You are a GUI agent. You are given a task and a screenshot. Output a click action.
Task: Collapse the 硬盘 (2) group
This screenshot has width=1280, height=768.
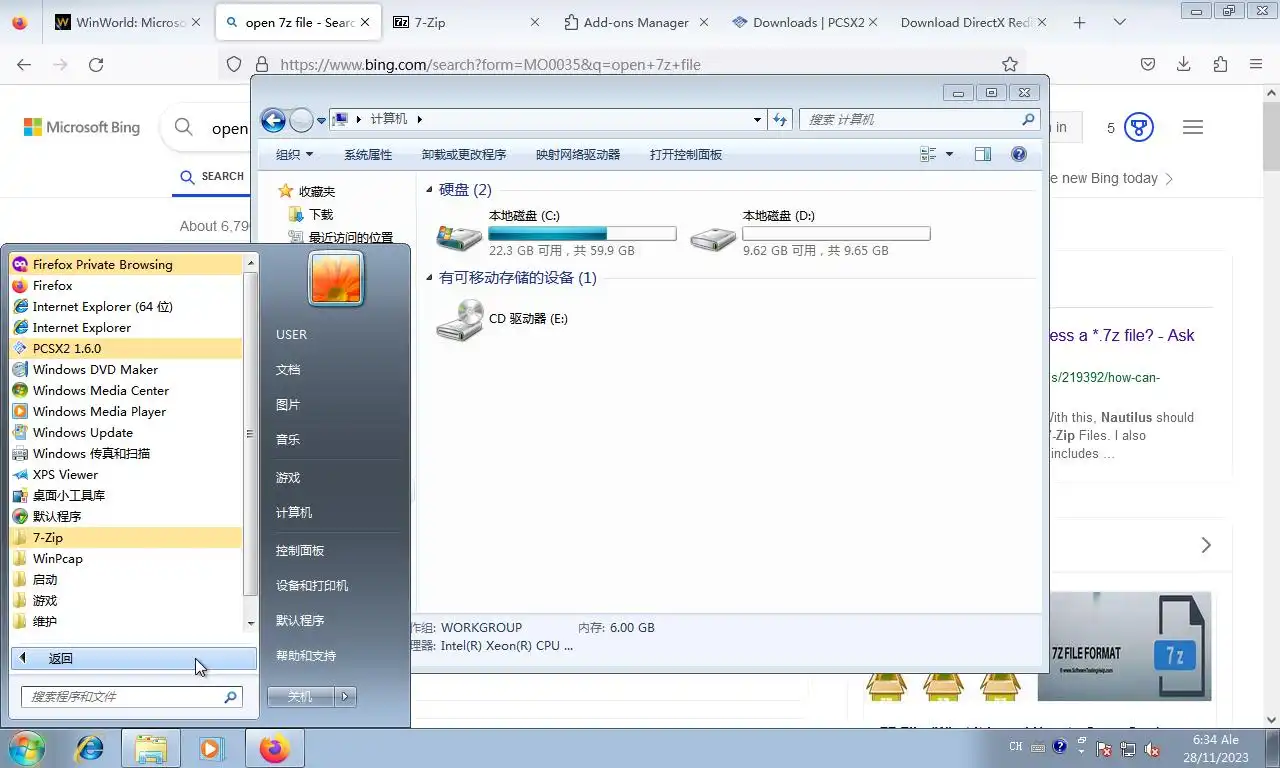tap(430, 190)
